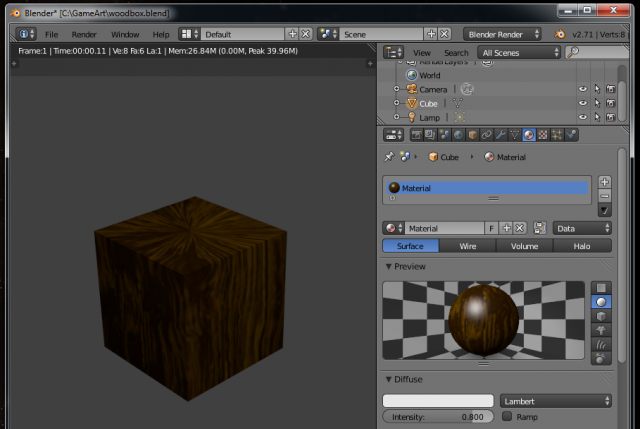Screen dimensions: 640x429
Task: Switch material type to Wire
Action: point(468,246)
